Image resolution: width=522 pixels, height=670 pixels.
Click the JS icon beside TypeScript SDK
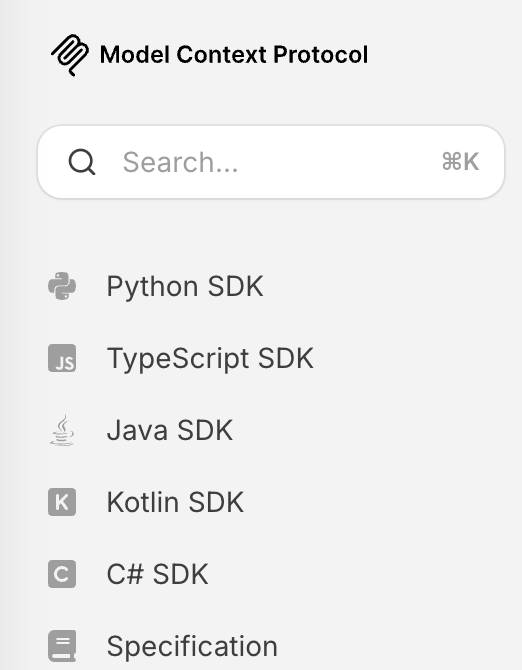62,358
